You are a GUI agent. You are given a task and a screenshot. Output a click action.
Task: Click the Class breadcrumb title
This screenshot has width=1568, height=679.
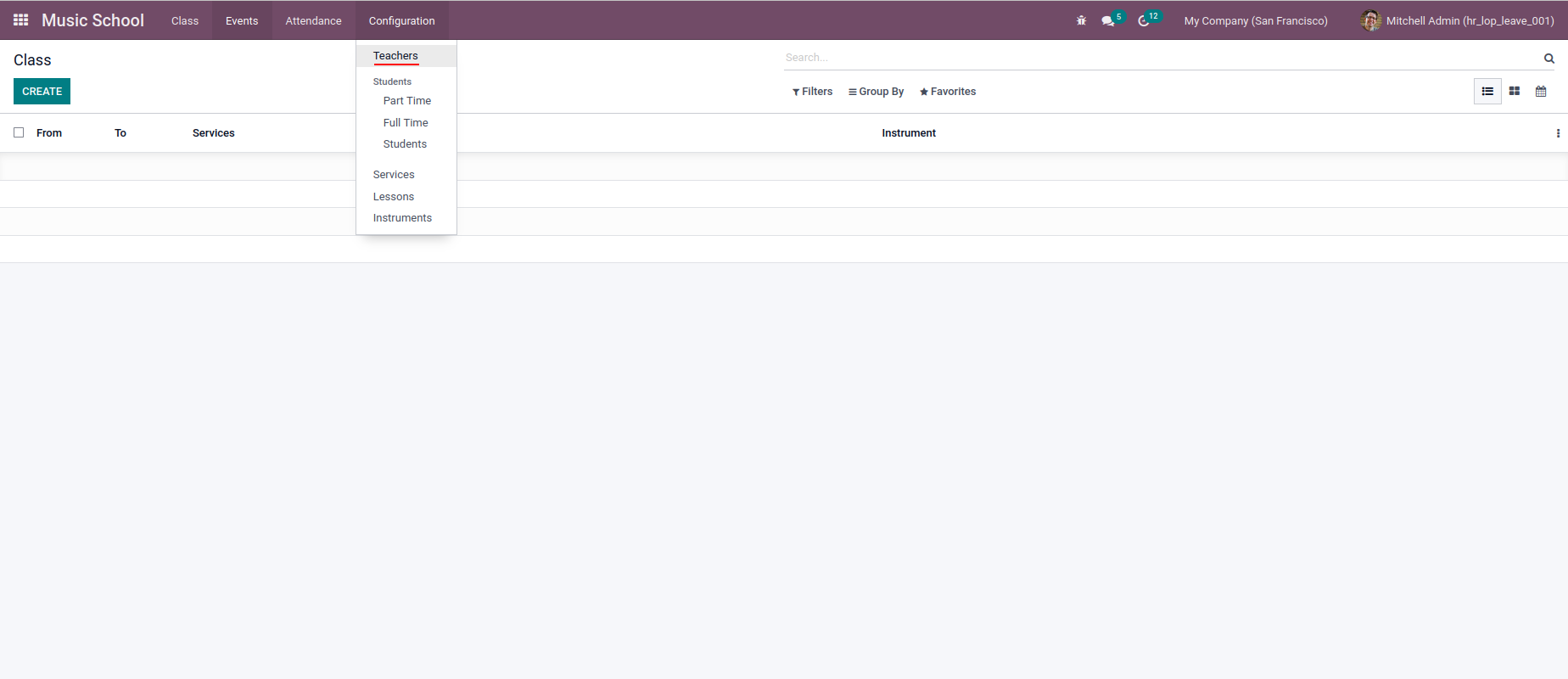(32, 60)
